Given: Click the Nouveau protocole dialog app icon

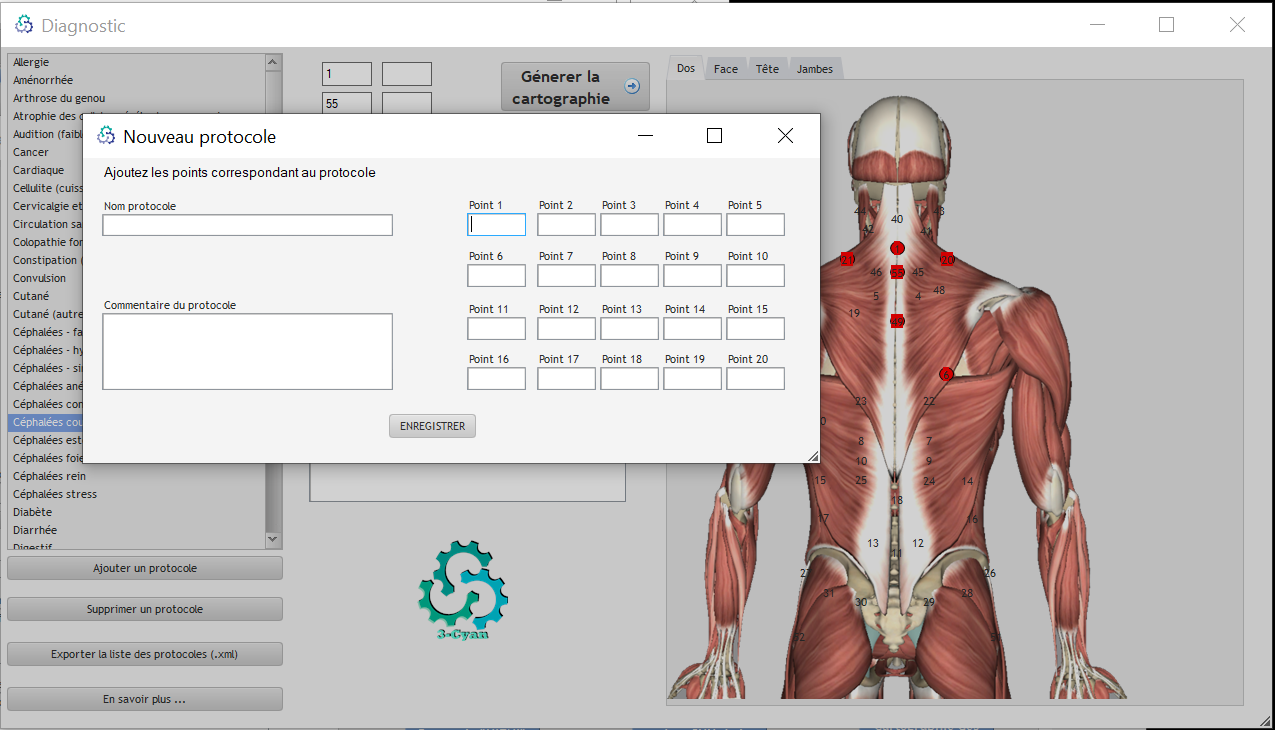Looking at the screenshot, I should point(106,136).
